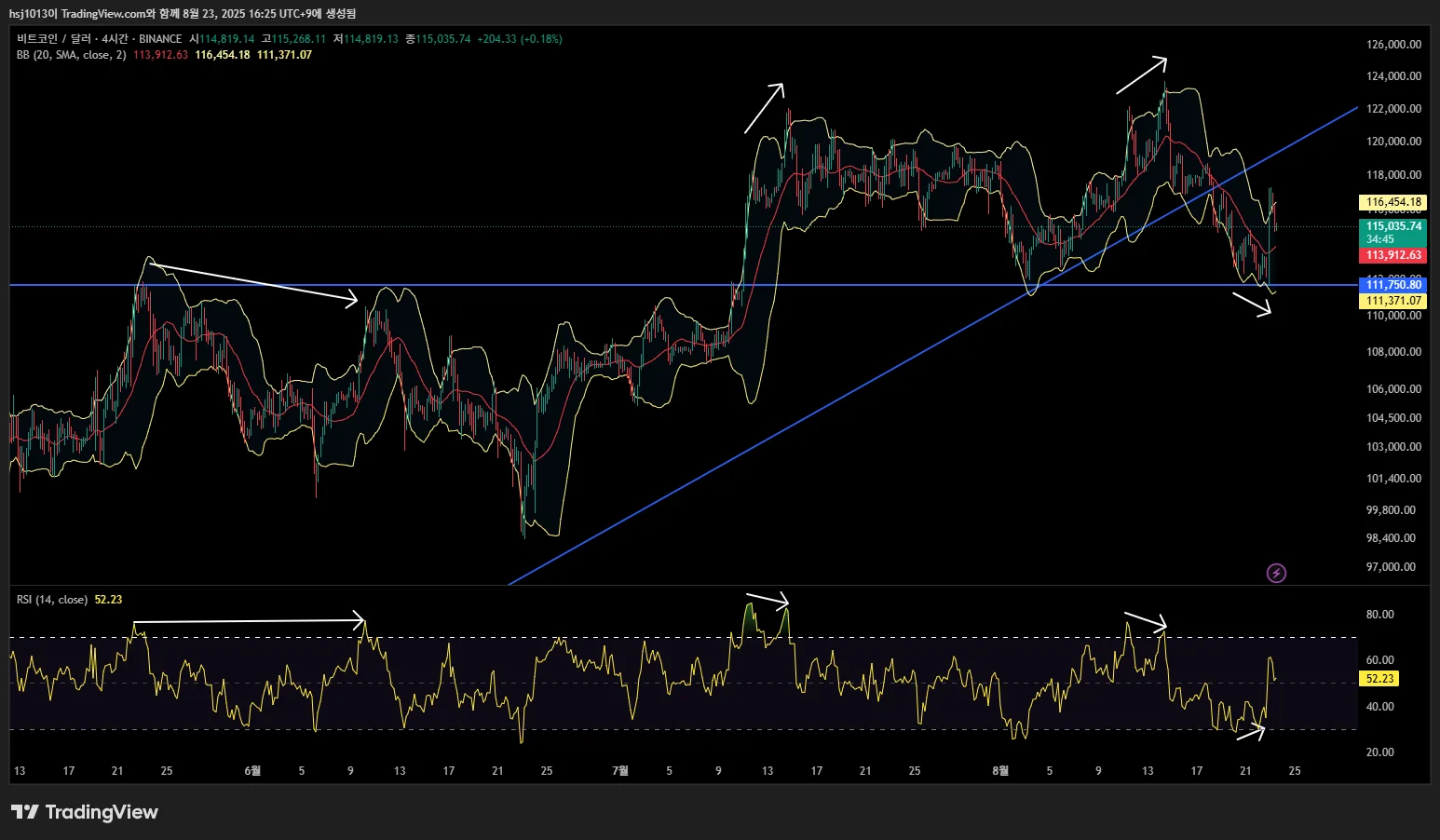Select the white arrow above the August price peak
Viewport: 1440px width, 840px height.
click(x=1141, y=75)
